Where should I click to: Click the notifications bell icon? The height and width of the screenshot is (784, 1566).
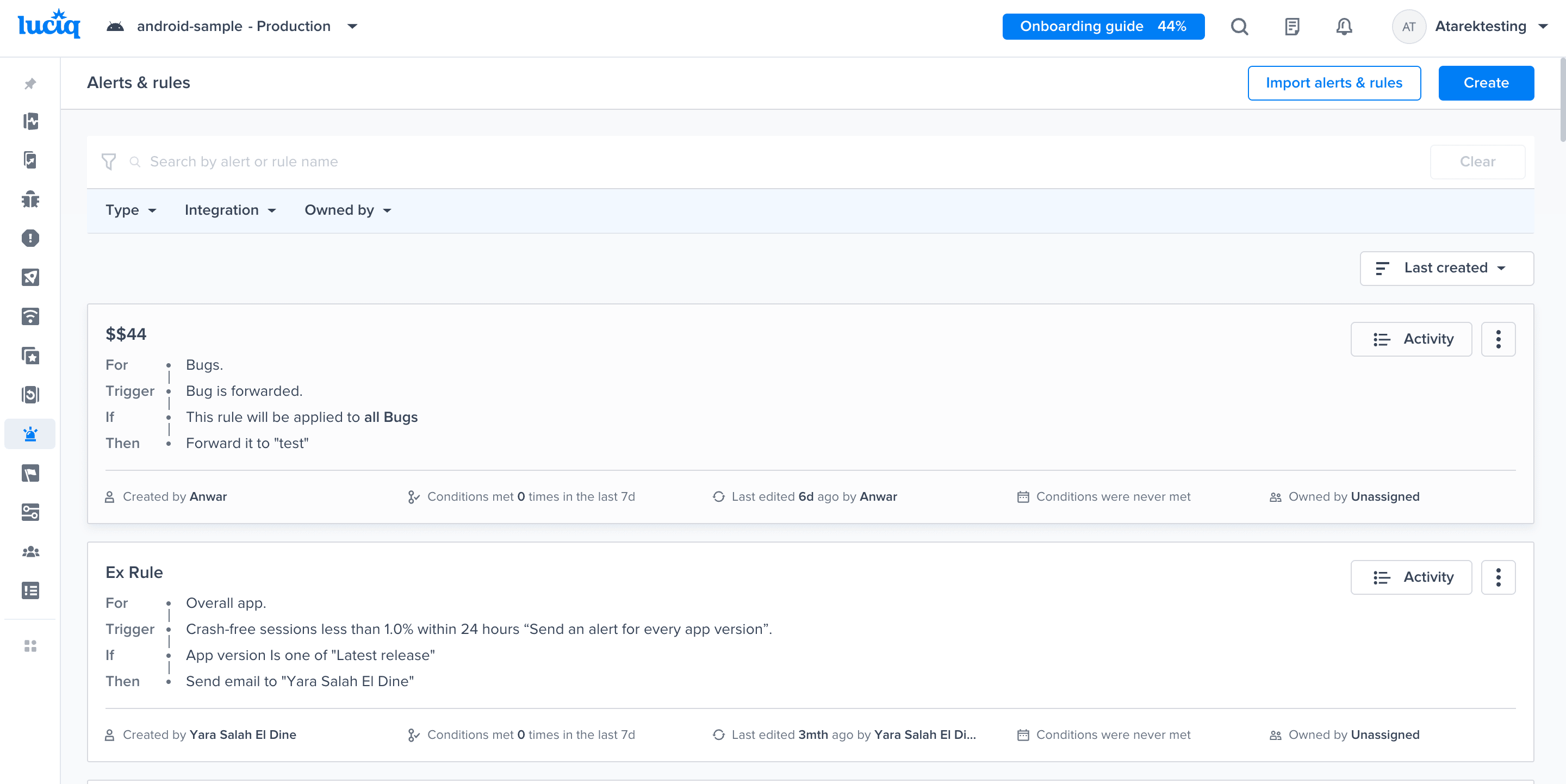tap(1344, 27)
